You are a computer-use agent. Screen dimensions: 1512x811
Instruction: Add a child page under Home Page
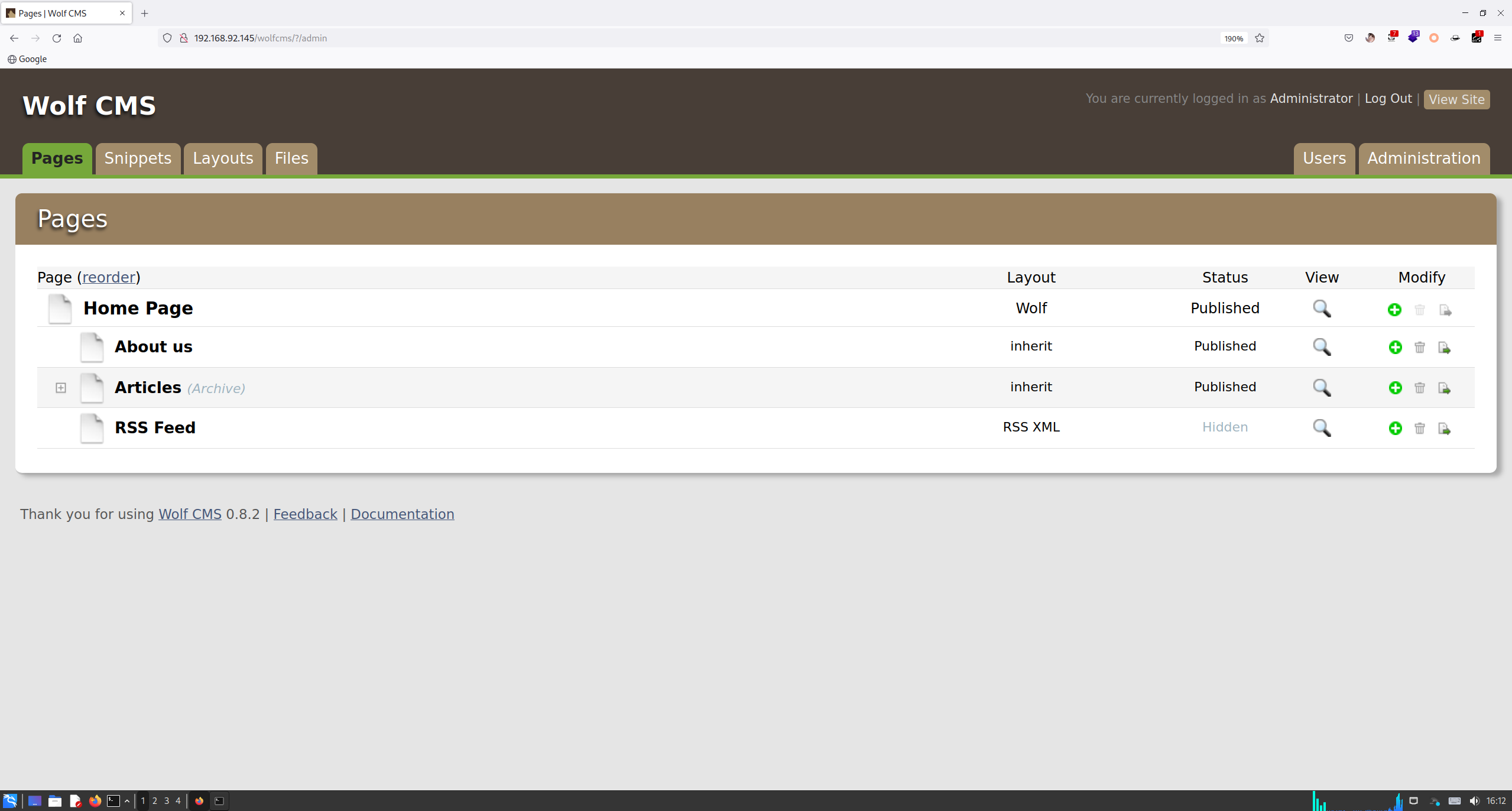point(1394,310)
